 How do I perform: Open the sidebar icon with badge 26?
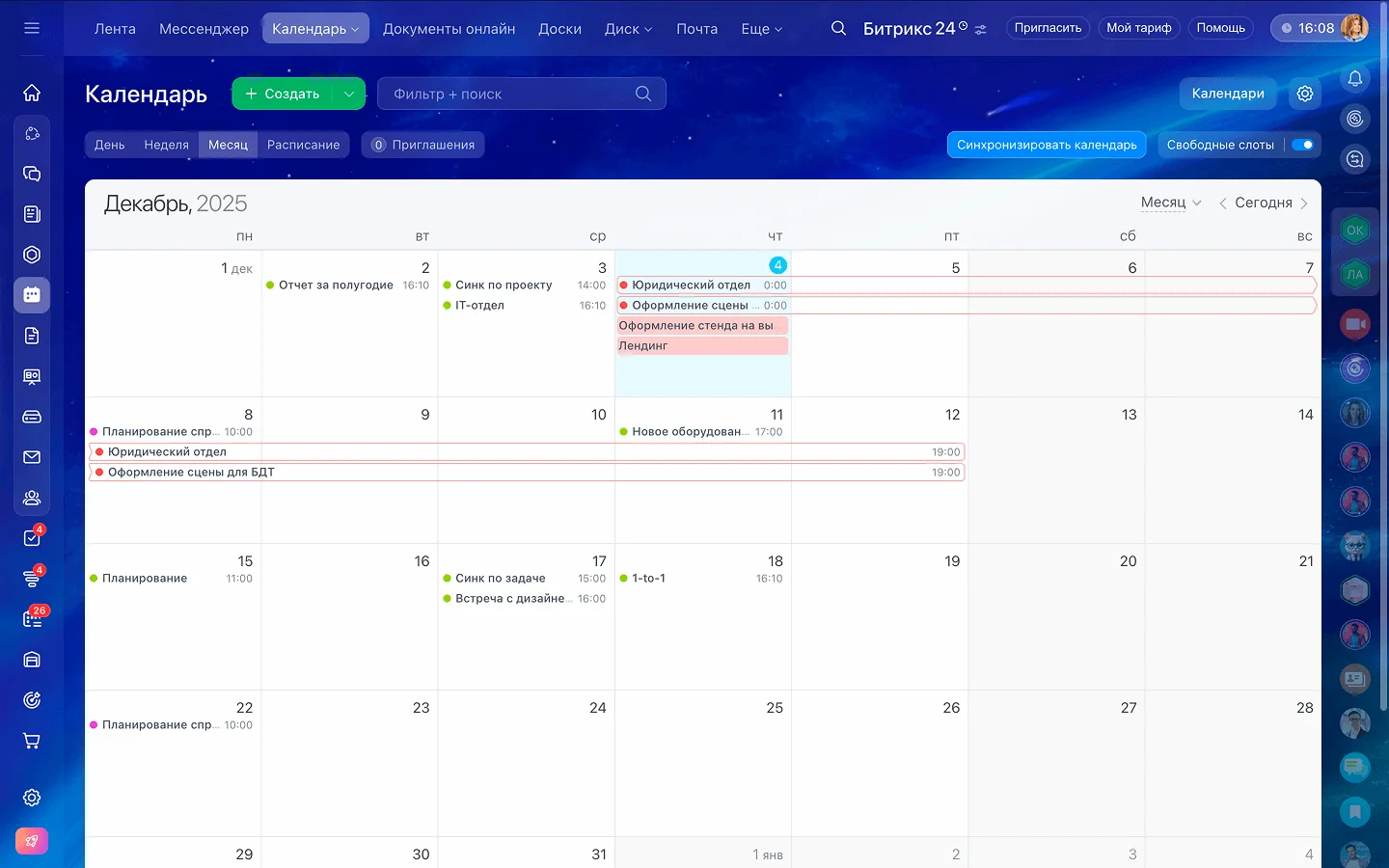[x=32, y=619]
